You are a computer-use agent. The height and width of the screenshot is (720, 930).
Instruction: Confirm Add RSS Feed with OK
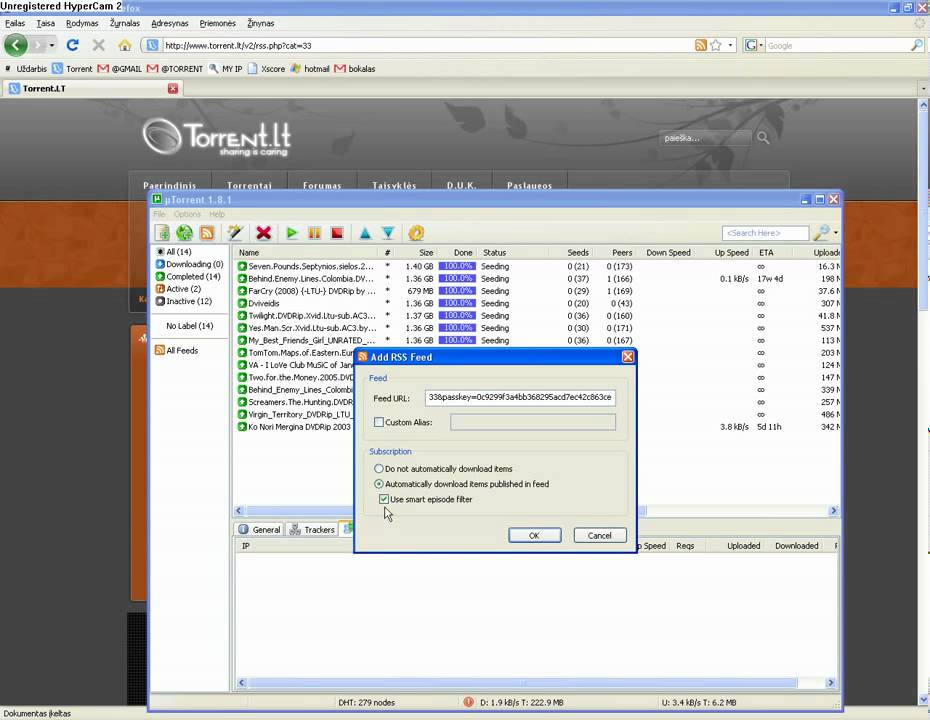534,536
